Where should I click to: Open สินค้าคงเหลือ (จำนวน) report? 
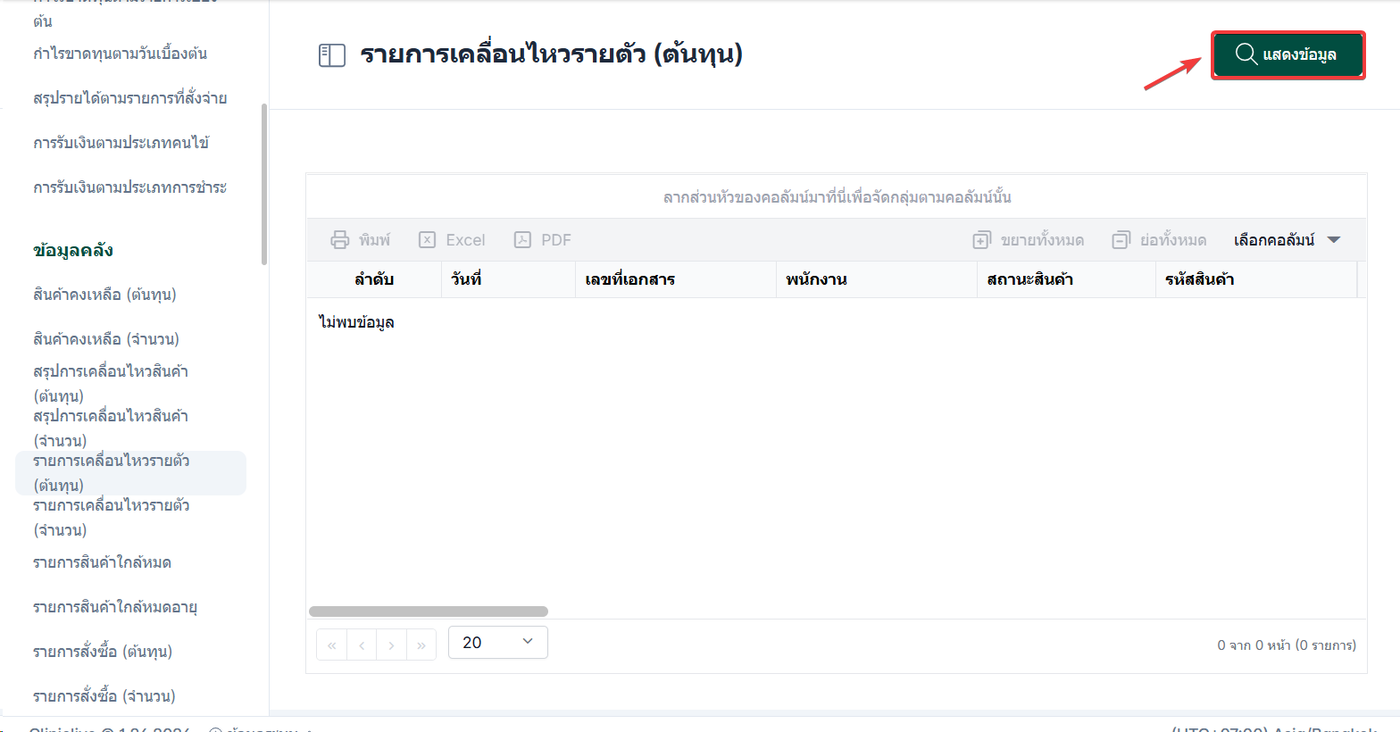coord(106,339)
